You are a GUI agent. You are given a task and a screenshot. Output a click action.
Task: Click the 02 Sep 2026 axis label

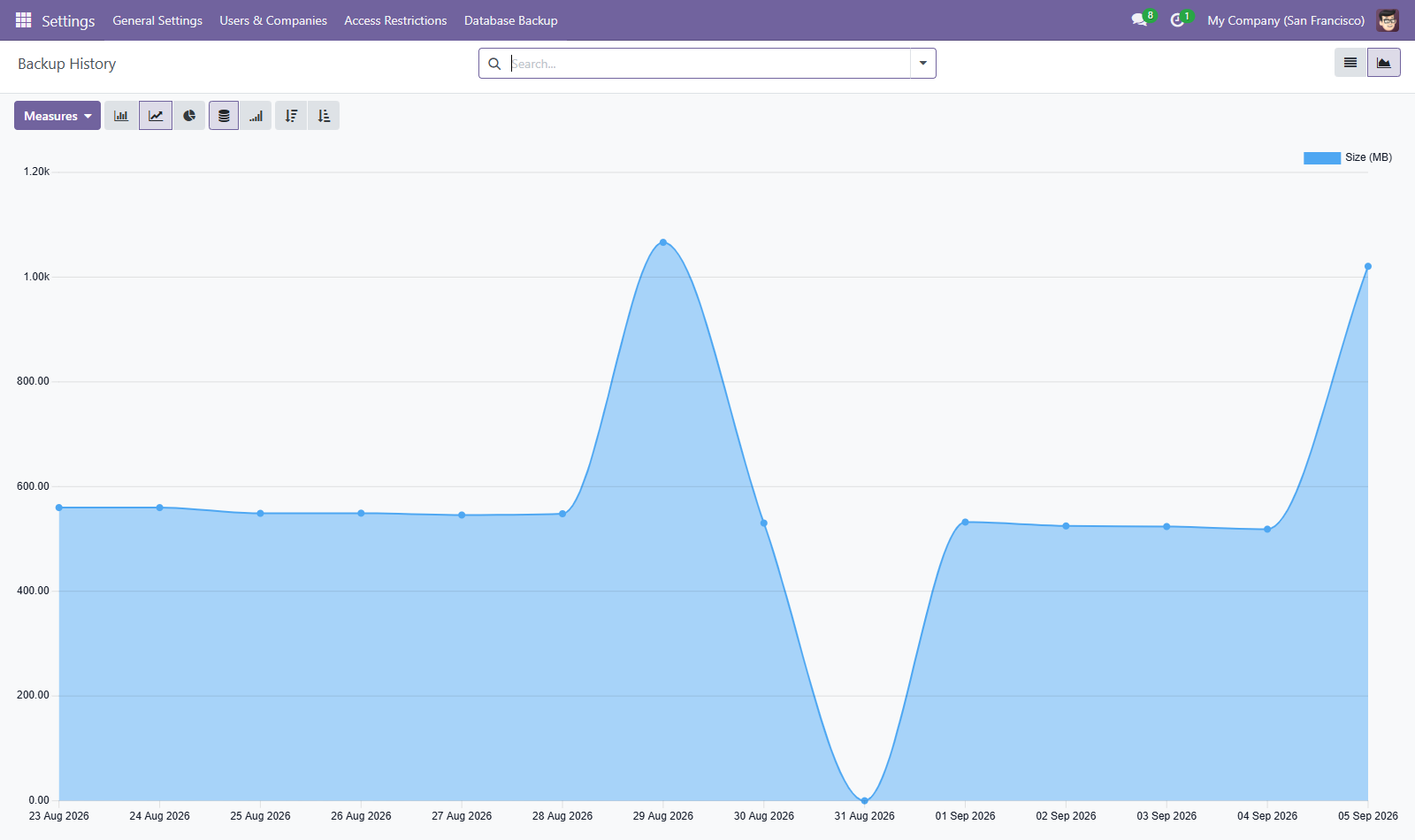click(1066, 816)
